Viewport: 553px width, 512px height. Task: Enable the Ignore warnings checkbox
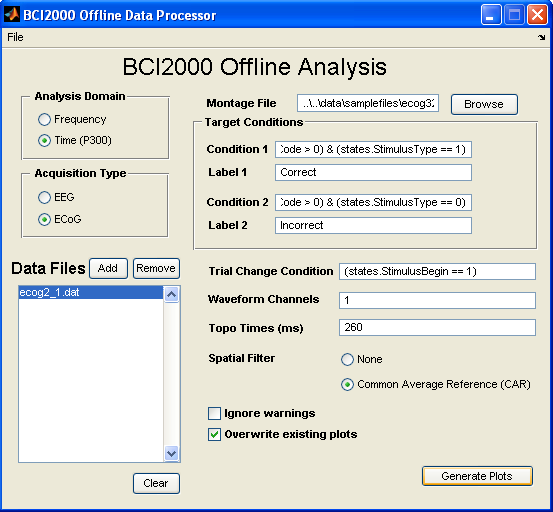pyautogui.click(x=214, y=413)
